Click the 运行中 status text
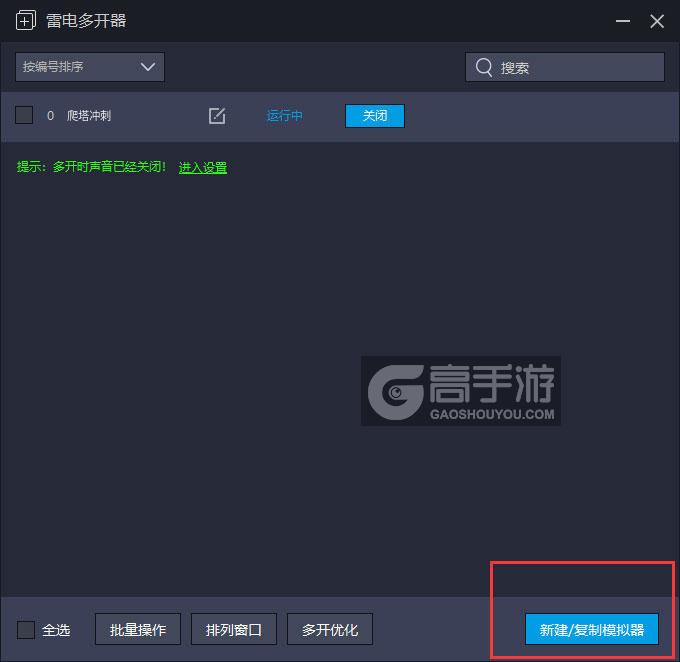Image resolution: width=680 pixels, height=662 pixels. click(284, 116)
